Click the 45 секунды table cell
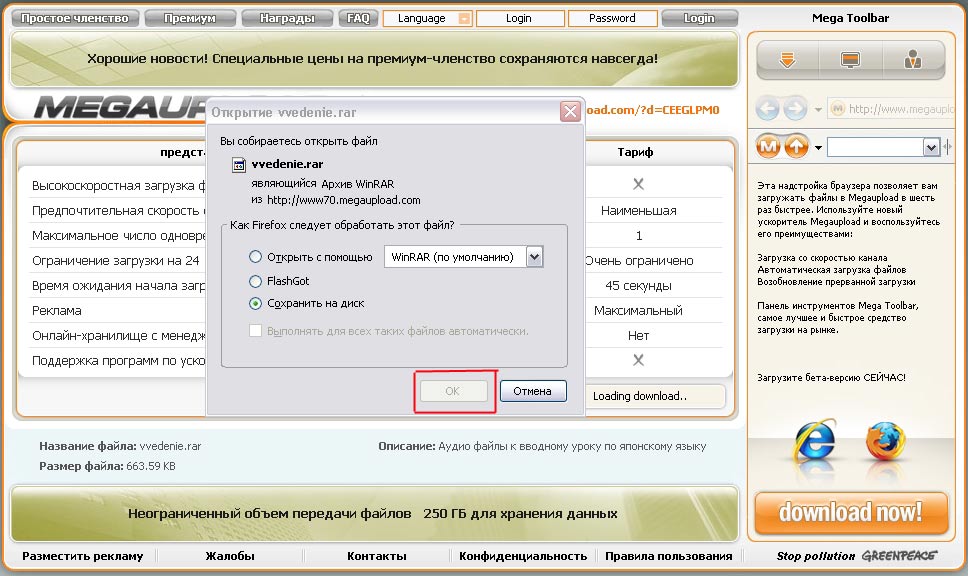The width and height of the screenshot is (968, 576). pos(638,286)
